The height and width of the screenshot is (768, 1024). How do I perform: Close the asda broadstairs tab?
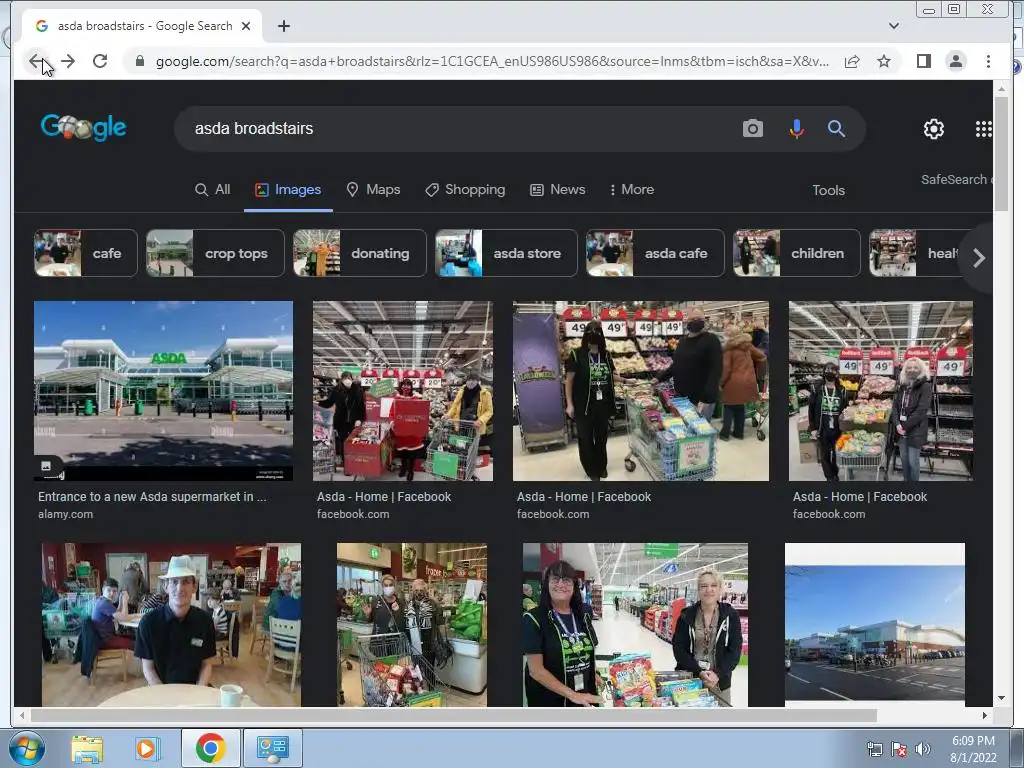[246, 26]
